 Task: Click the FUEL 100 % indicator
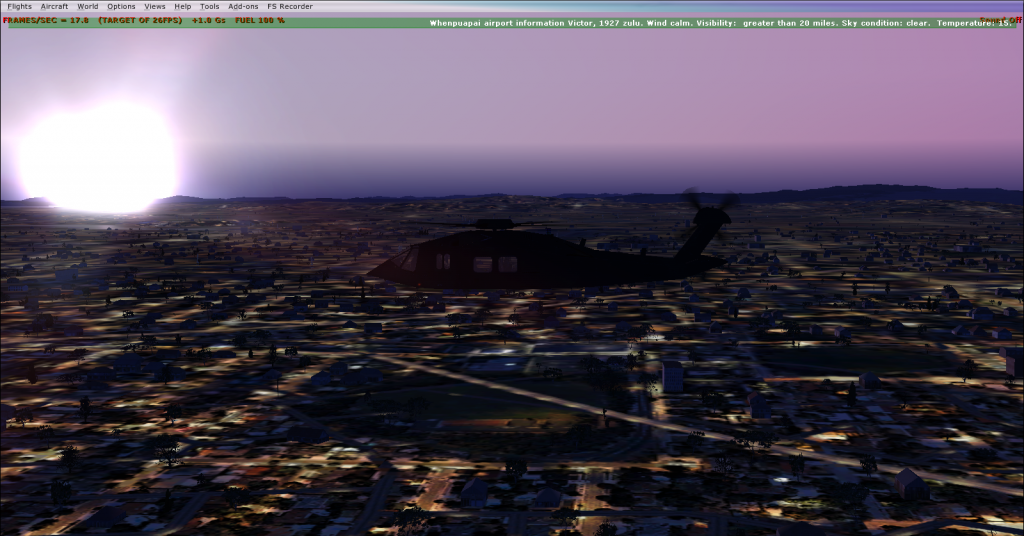260,20
